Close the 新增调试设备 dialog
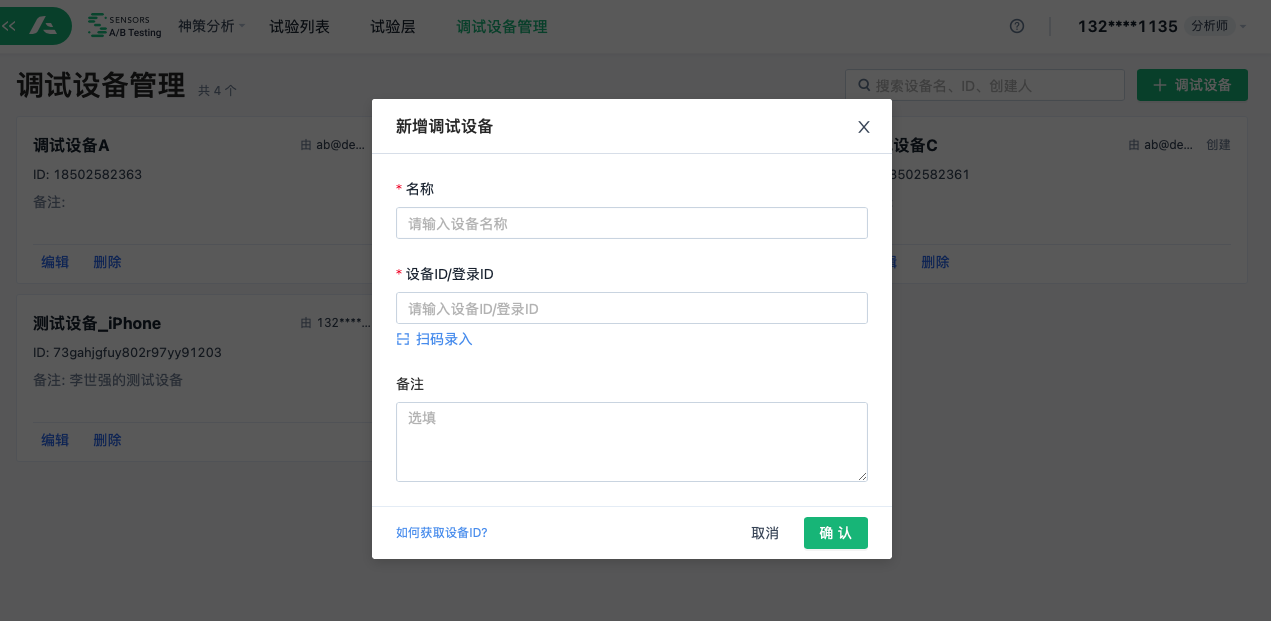Image resolution: width=1271 pixels, height=621 pixels. pyautogui.click(x=864, y=127)
